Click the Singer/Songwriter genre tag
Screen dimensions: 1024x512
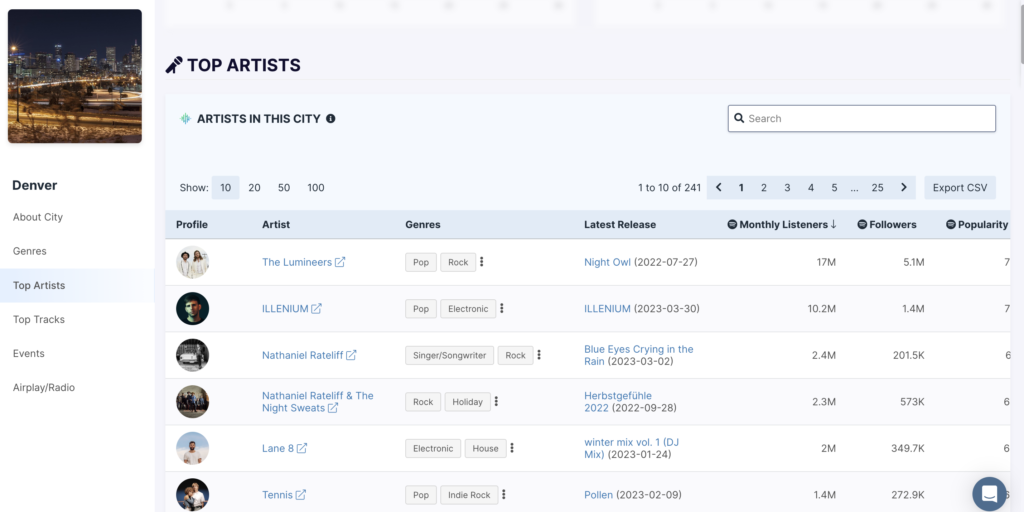[449, 355]
